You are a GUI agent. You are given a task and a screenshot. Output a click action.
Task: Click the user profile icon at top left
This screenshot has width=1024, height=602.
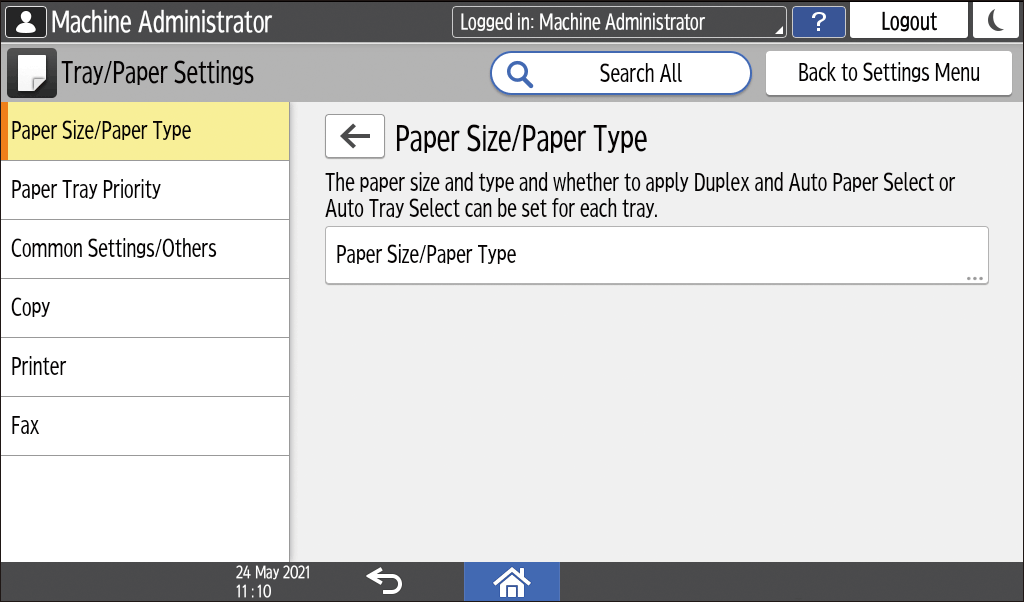(26, 21)
